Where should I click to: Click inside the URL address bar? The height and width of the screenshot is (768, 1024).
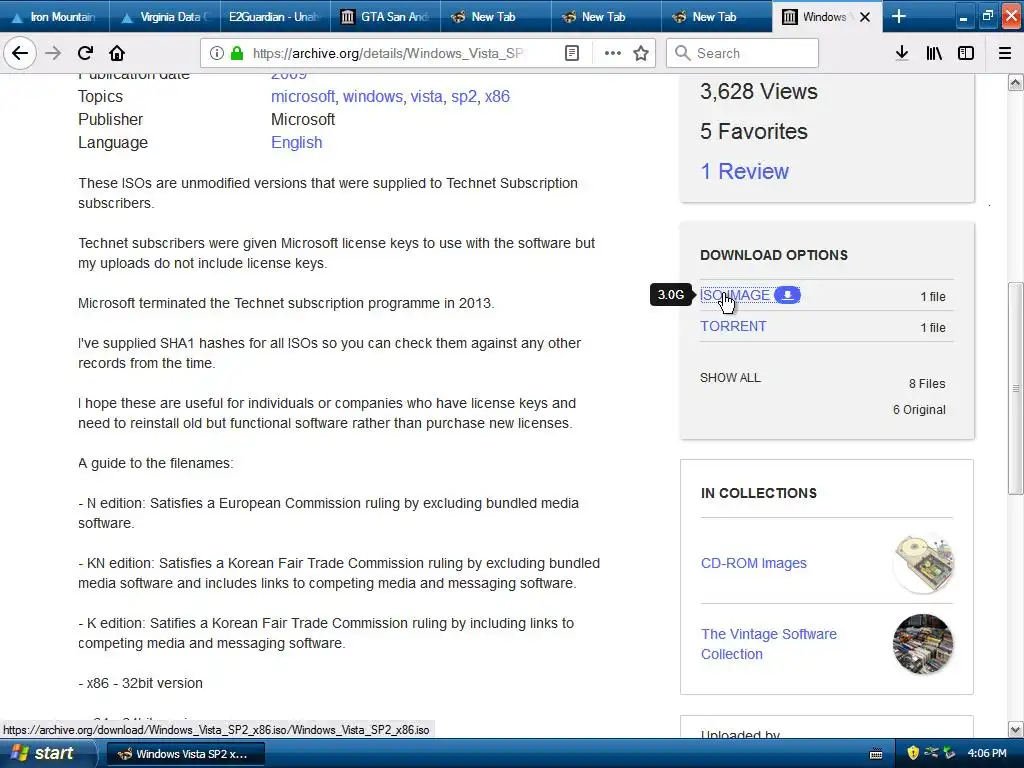(x=389, y=53)
